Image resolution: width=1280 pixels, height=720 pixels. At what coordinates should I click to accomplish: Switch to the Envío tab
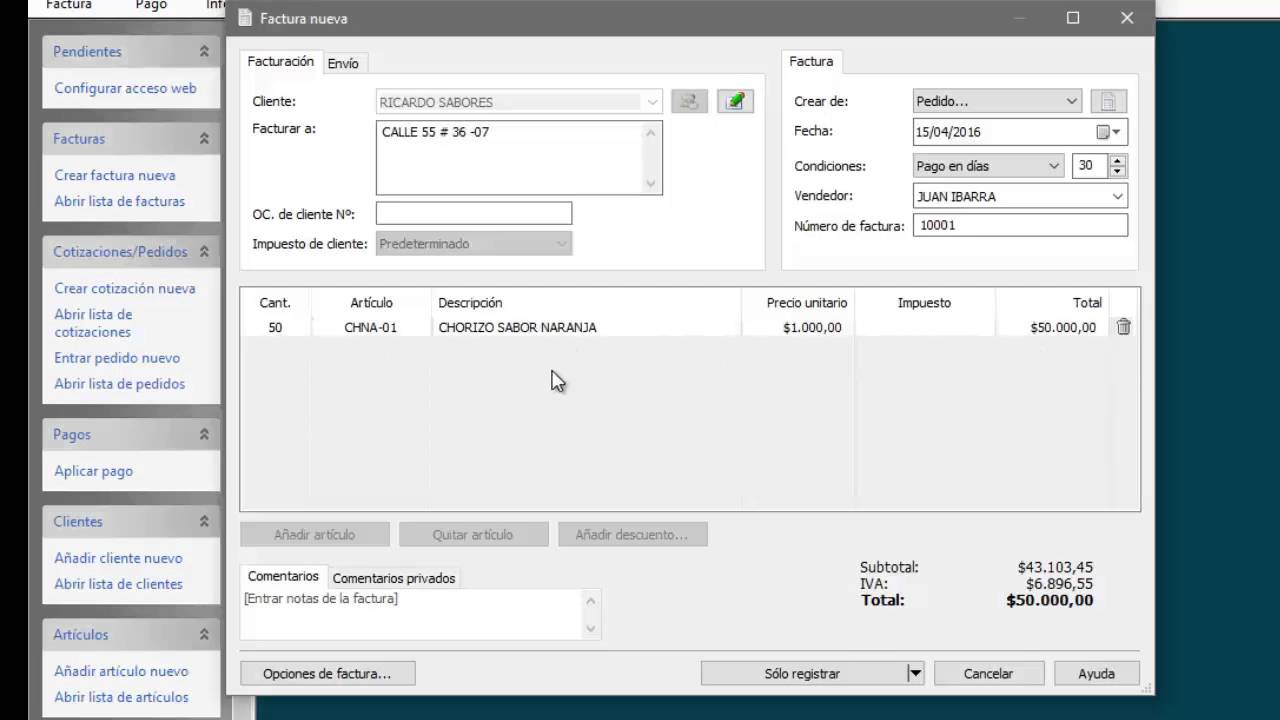pos(343,63)
